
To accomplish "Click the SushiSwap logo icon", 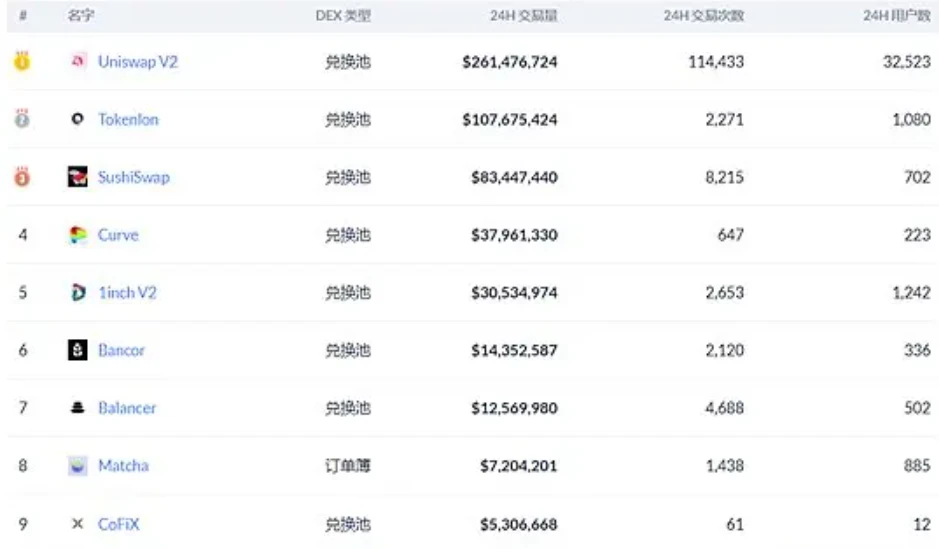I will coord(78,178).
